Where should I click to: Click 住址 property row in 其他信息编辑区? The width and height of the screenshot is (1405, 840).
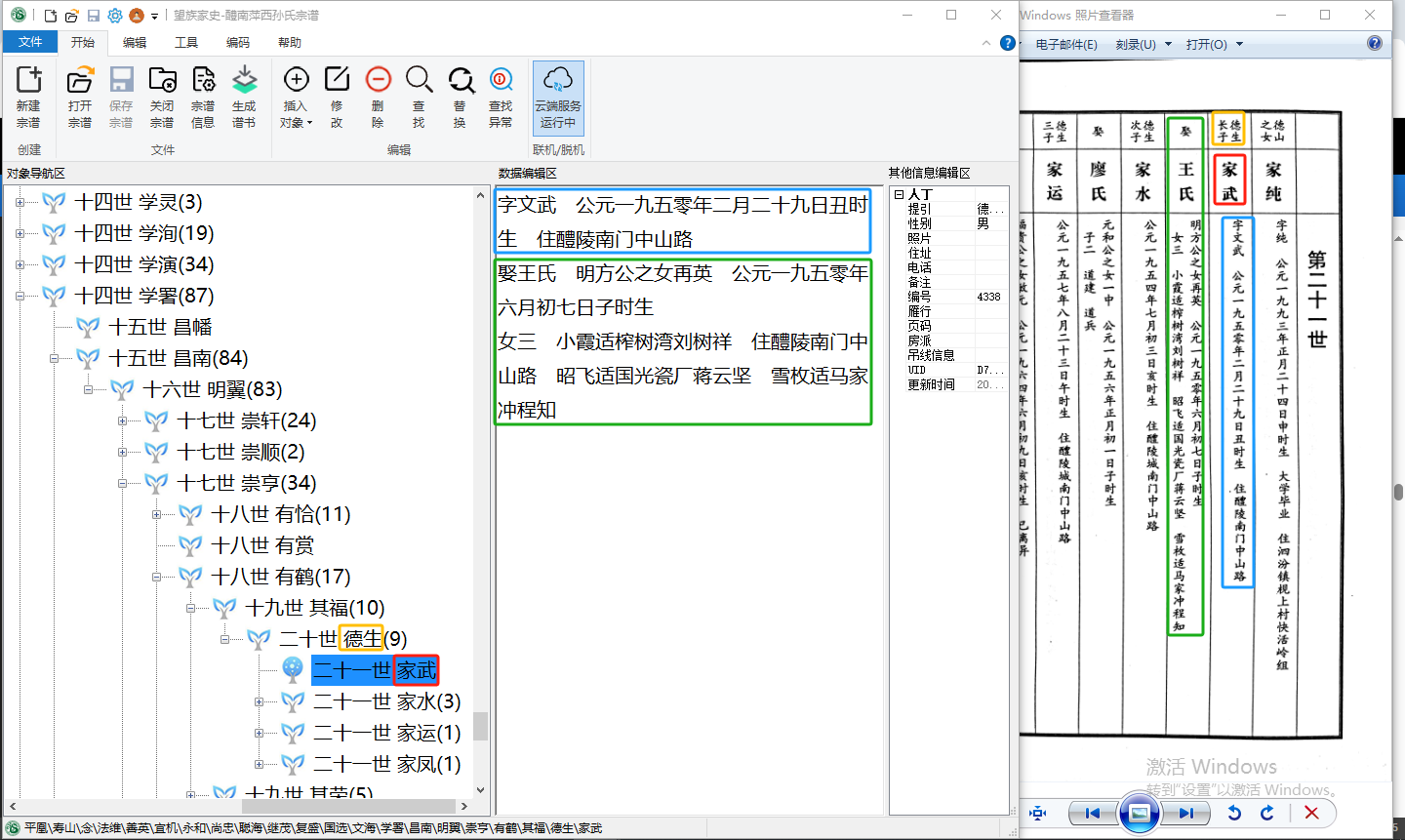tap(950, 253)
